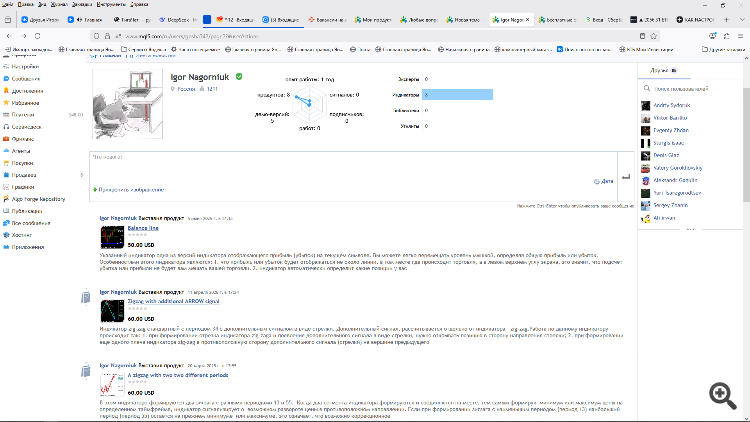The height and width of the screenshot is (422, 750).
Task: Click the account icon in browser toolbar
Action: click(713, 36)
